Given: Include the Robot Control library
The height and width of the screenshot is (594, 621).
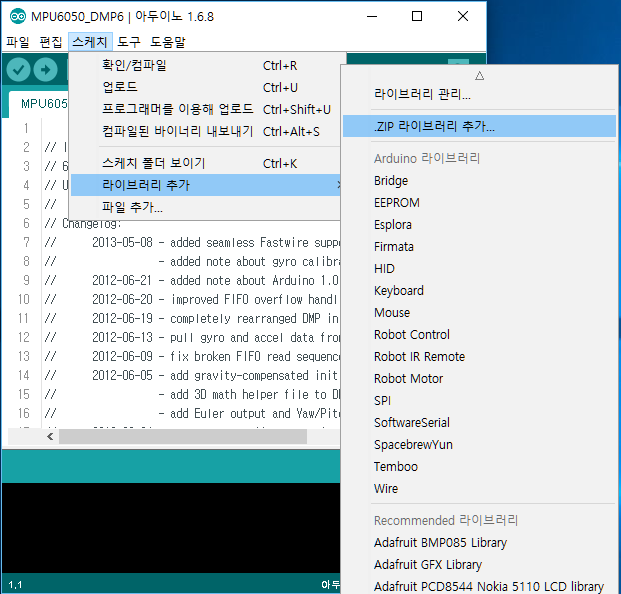Looking at the screenshot, I should pyautogui.click(x=479, y=335).
